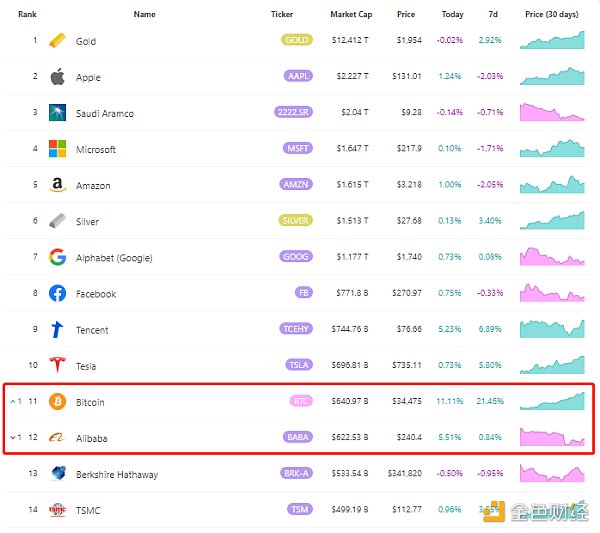Sort table by Rank column header
Viewport: 600px width, 533px height.
[x=27, y=15]
